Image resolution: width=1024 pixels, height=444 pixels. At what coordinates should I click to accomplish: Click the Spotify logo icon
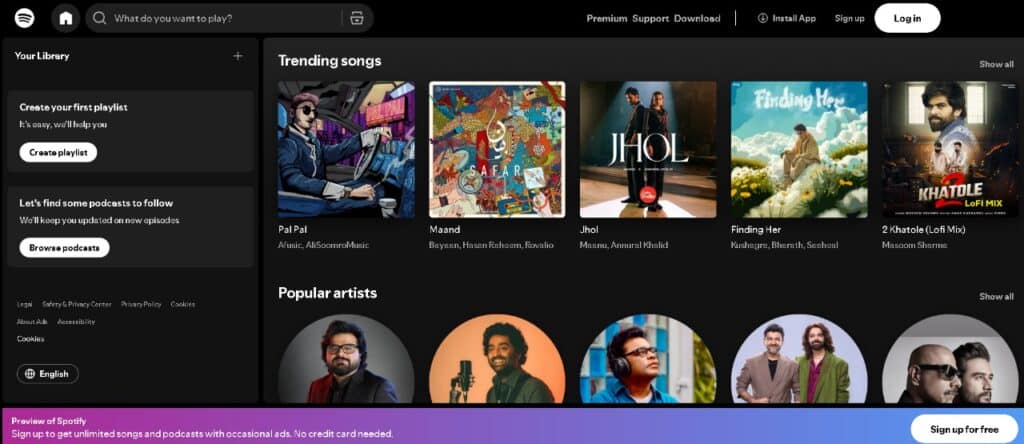coord(24,18)
